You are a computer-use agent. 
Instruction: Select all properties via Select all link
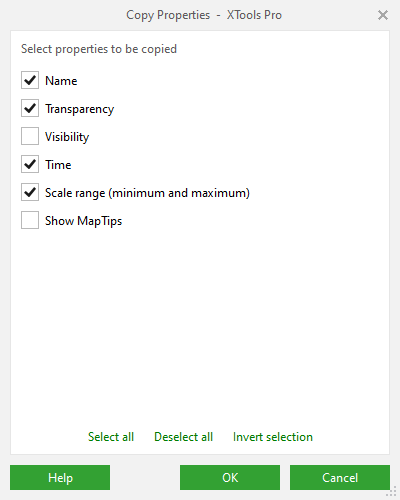[111, 437]
